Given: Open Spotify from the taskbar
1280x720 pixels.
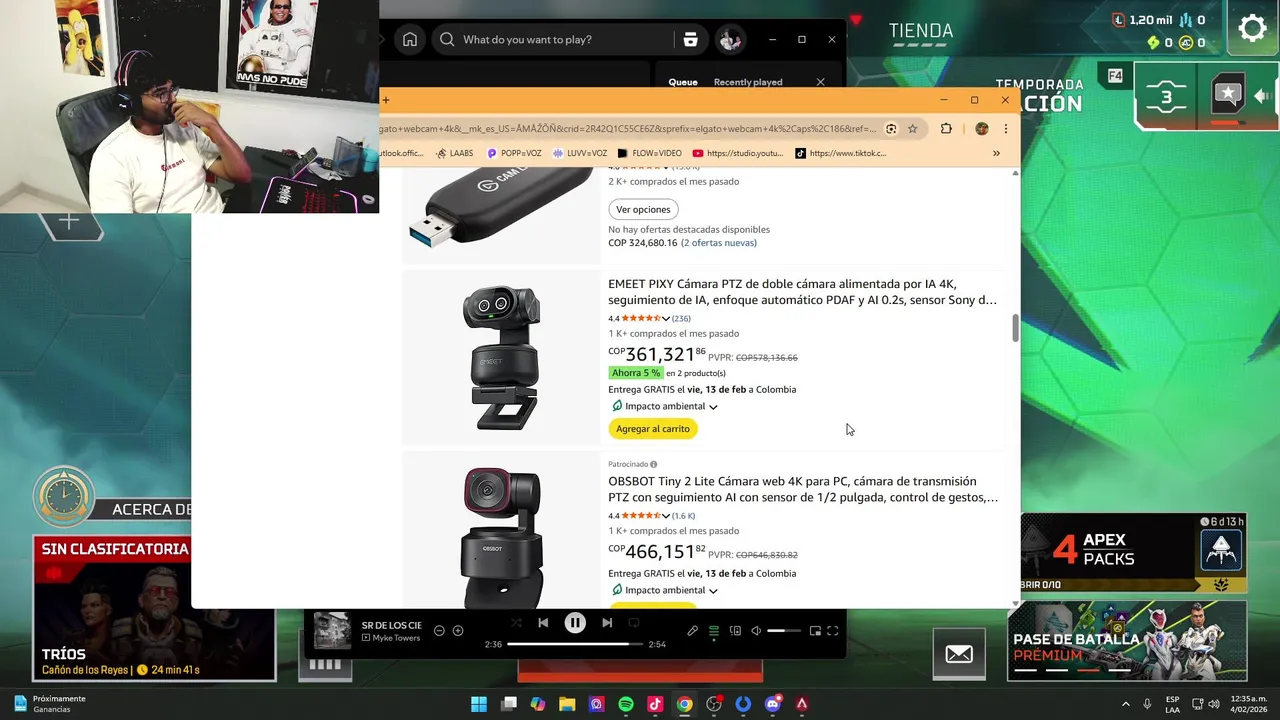Looking at the screenshot, I should (x=626, y=704).
